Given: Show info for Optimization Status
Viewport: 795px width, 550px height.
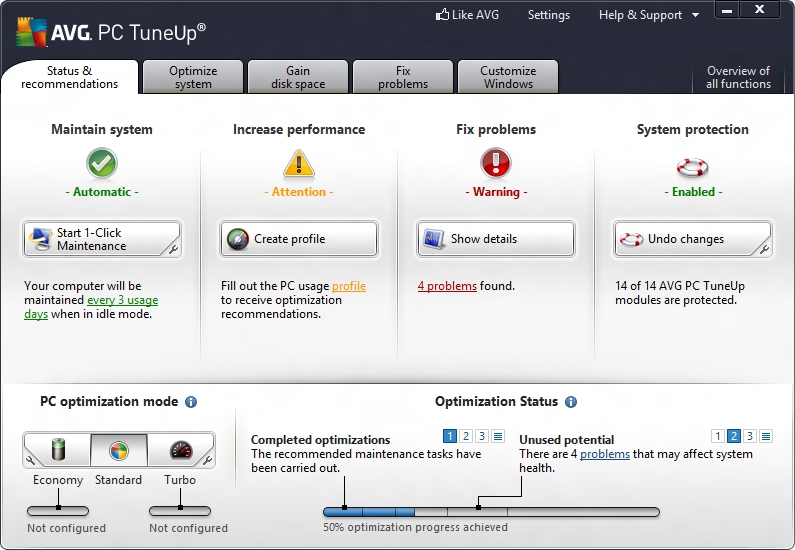Looking at the screenshot, I should (571, 402).
